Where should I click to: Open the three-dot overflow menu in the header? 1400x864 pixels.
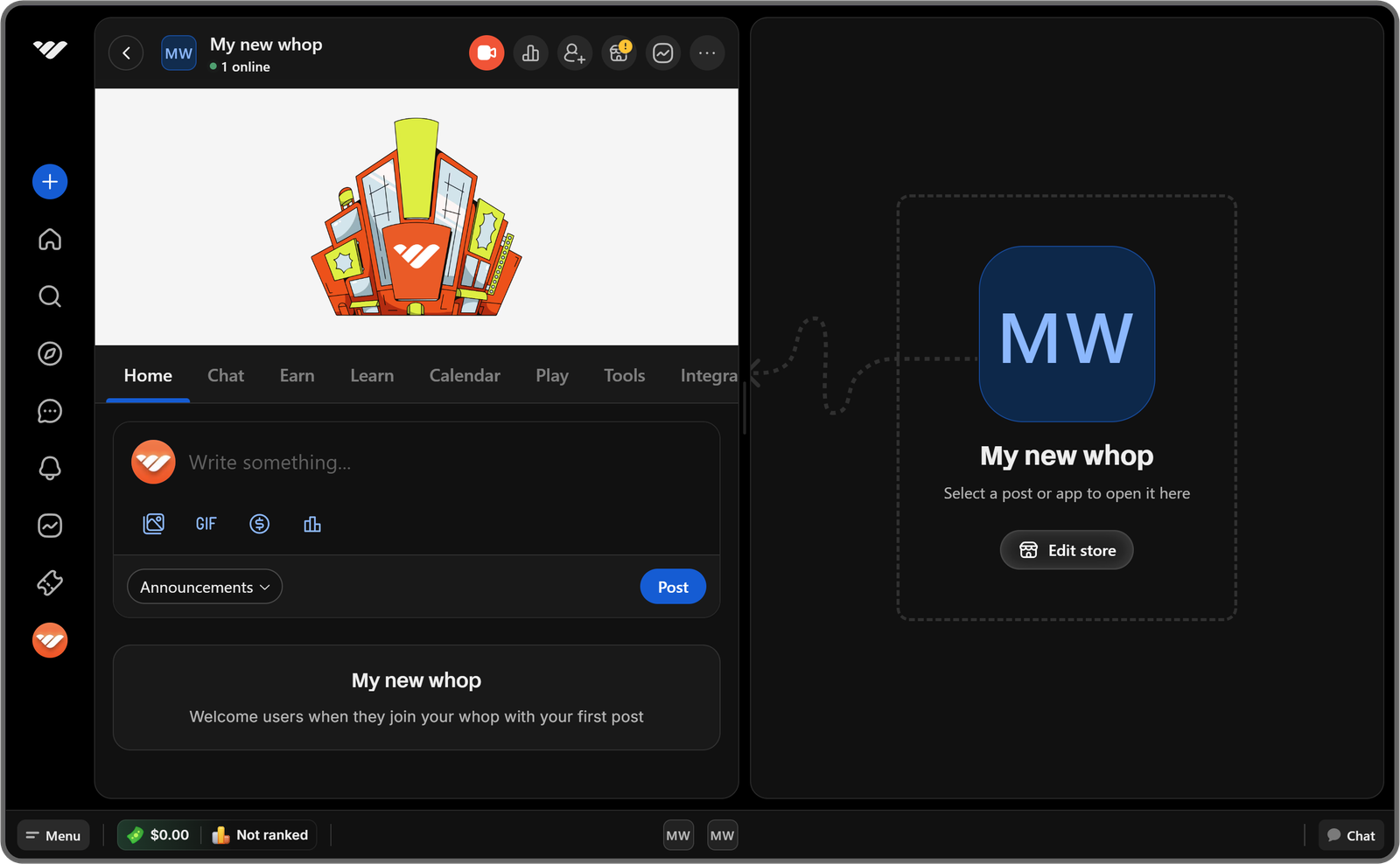point(707,52)
